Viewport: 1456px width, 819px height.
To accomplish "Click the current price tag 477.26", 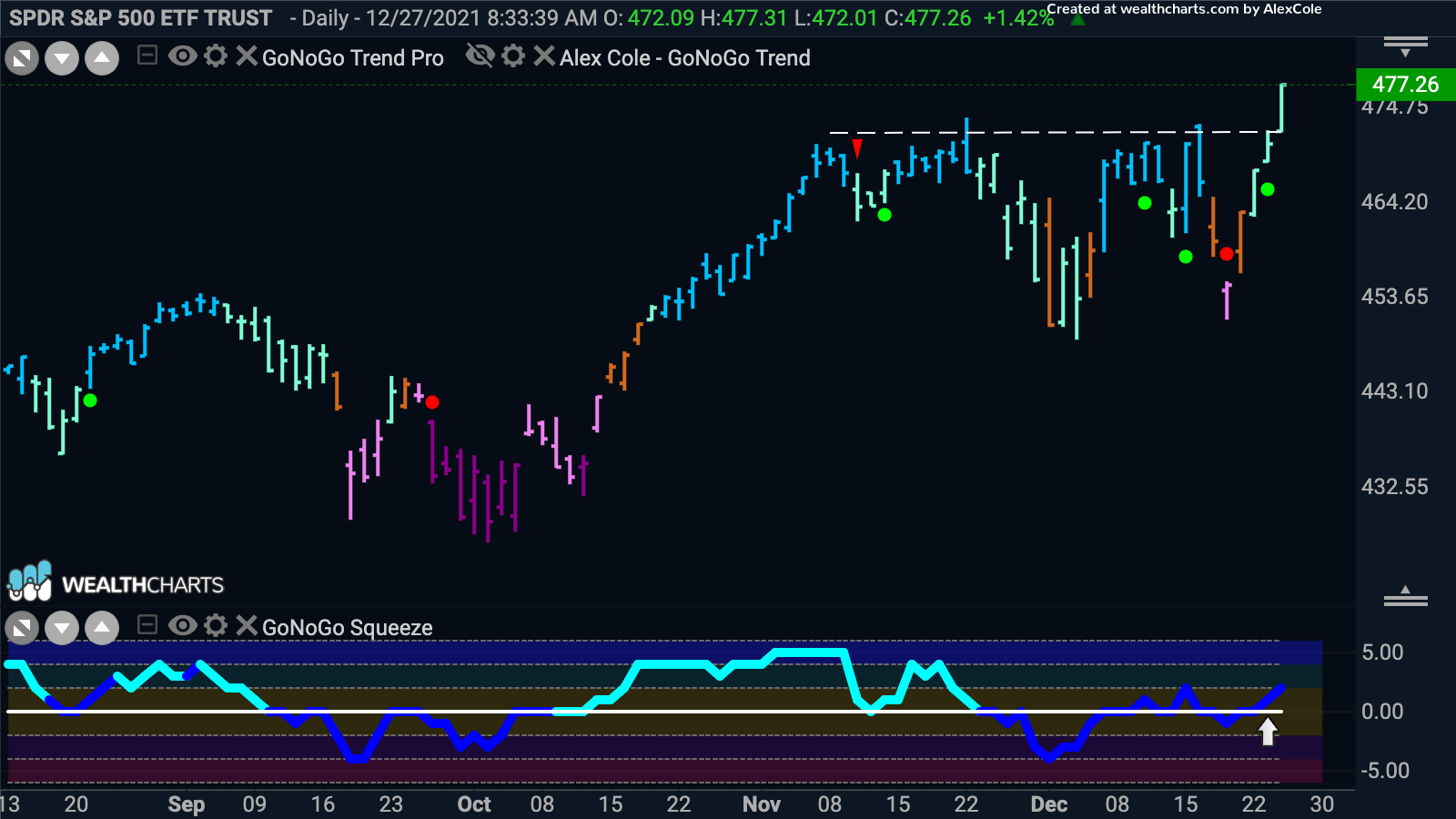I will [1406, 85].
